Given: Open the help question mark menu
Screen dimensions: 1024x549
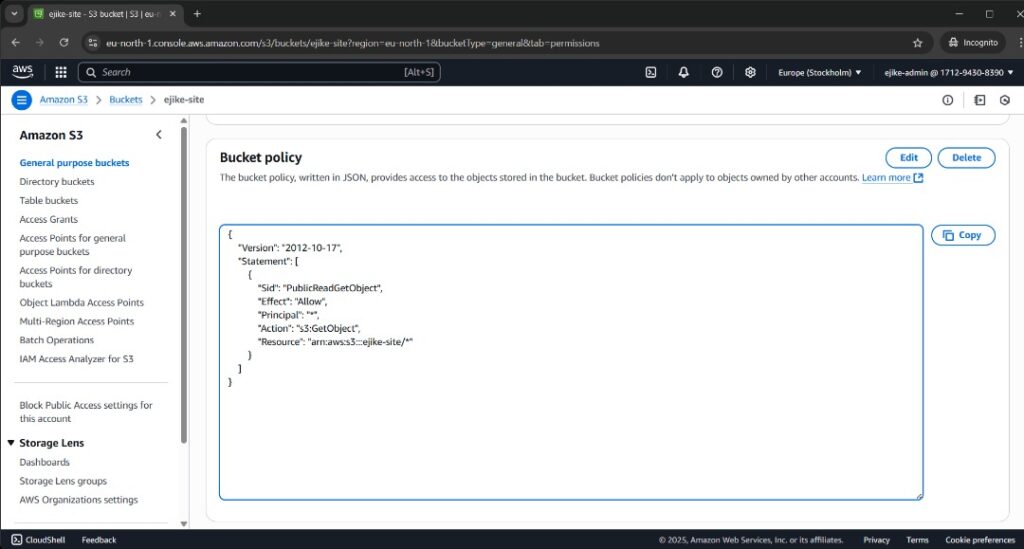Looking at the screenshot, I should tap(717, 72).
